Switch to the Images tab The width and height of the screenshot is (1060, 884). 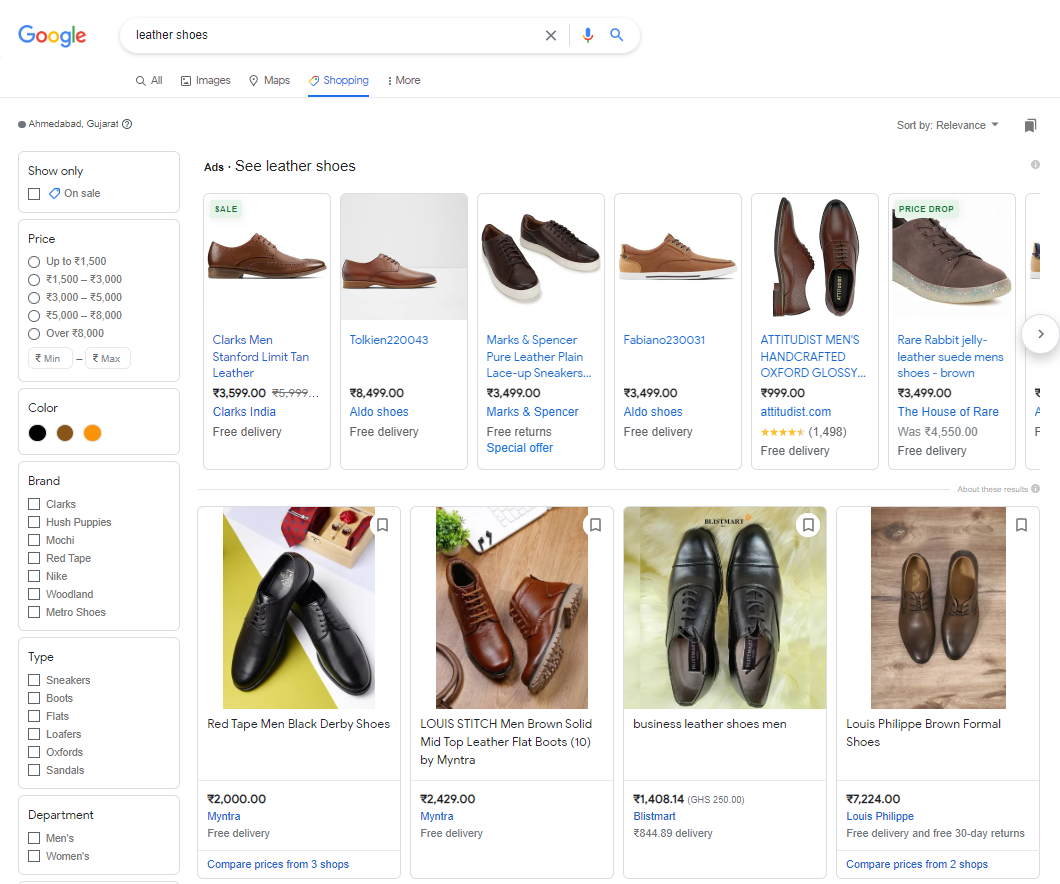point(206,80)
